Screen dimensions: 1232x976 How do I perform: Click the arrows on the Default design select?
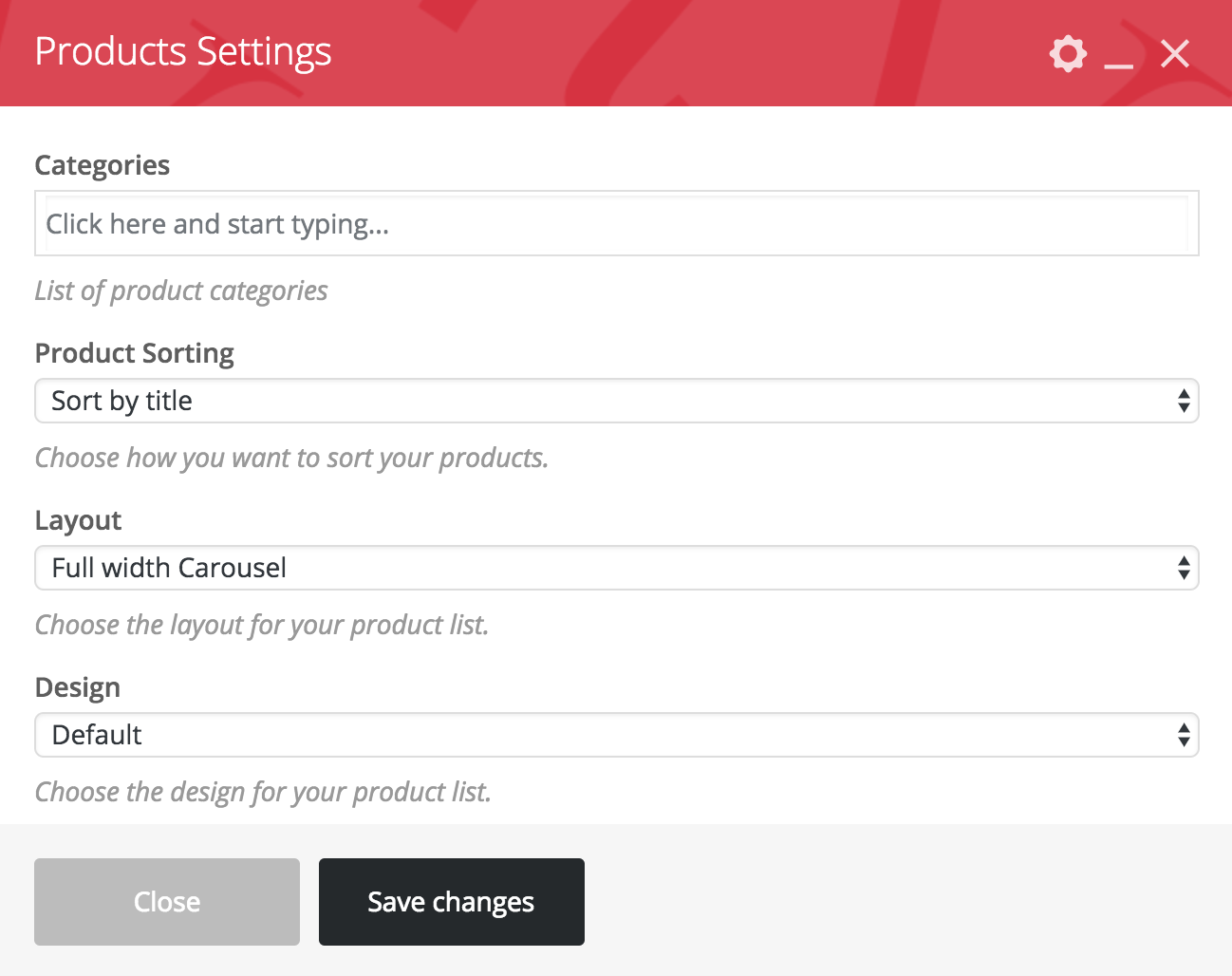coord(1184,735)
